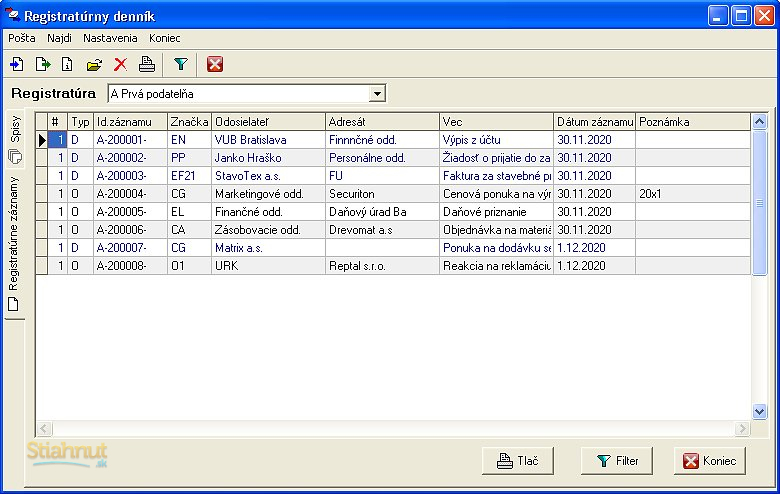Open record info document icon
The height and width of the screenshot is (494, 780).
[68, 64]
